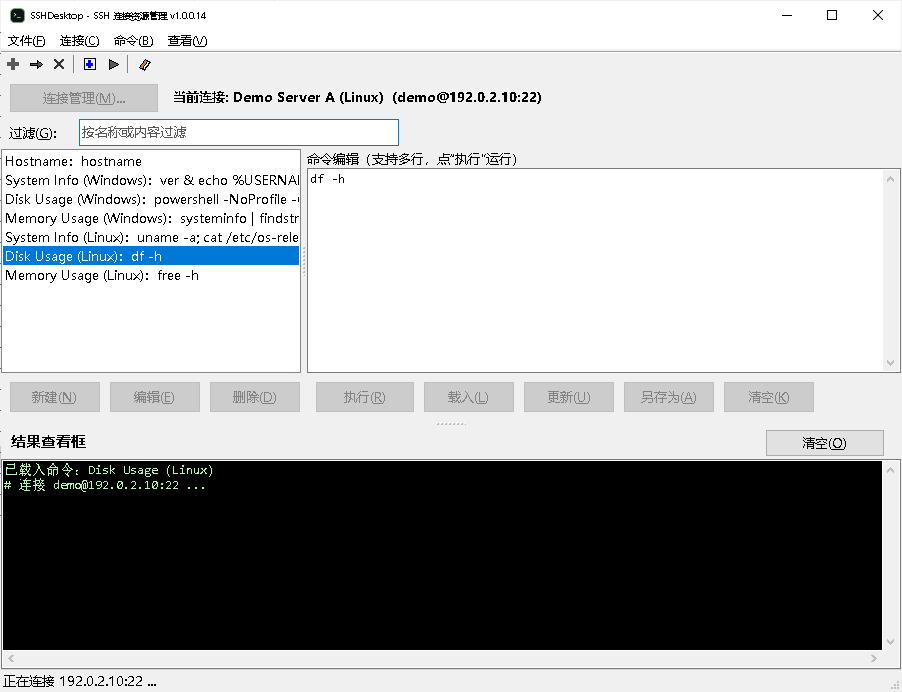Image resolution: width=902 pixels, height=692 pixels.
Task: Click the console line # 连接 demo@192.0.2.10:22
Action: click(x=105, y=485)
